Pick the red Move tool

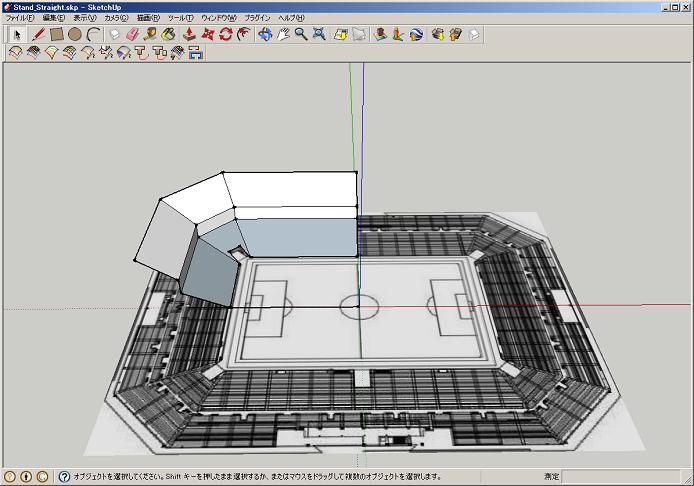pyautogui.click(x=208, y=34)
